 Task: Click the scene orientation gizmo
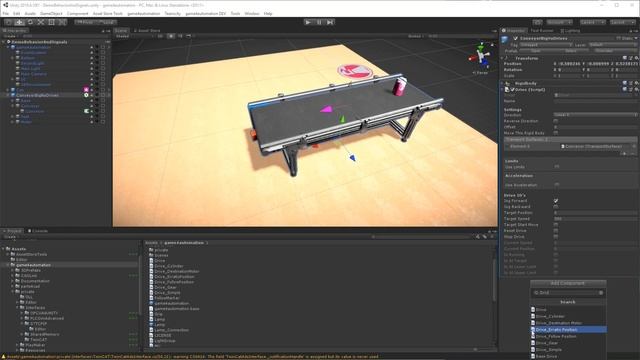482,56
